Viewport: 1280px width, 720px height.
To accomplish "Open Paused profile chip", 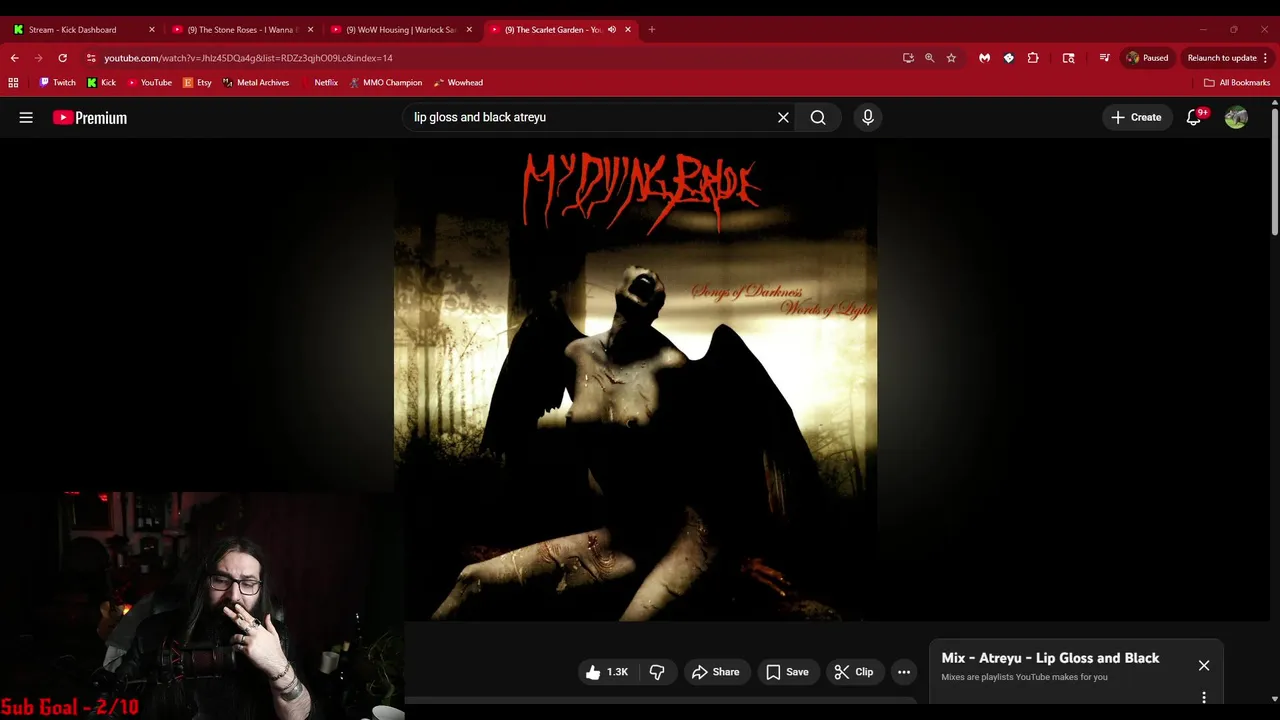I will pos(1147,58).
